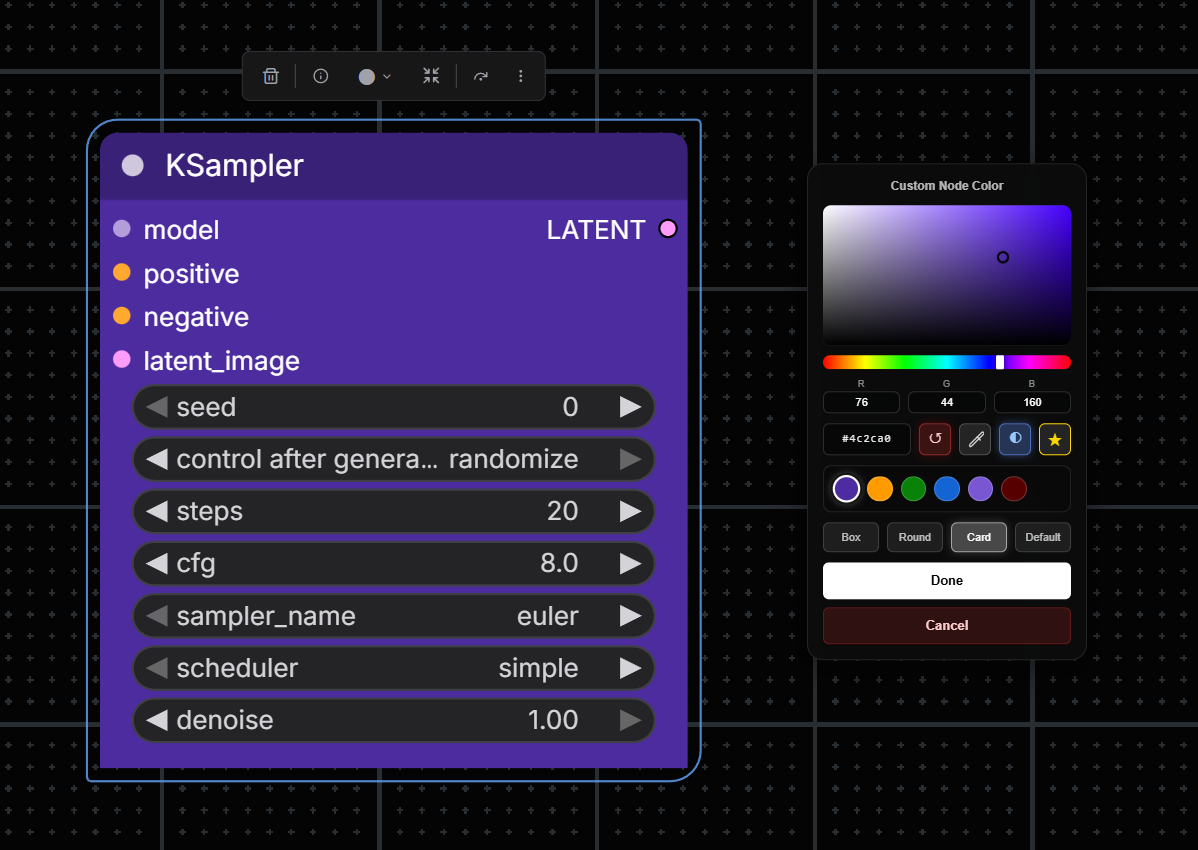Click the yellow star favorite icon

point(1055,439)
